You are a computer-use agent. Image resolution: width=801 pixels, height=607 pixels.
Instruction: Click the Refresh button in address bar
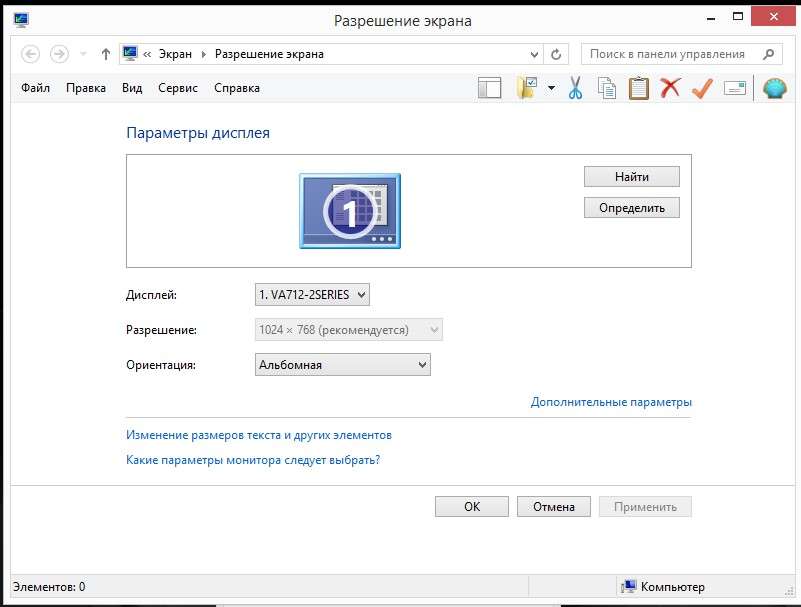coord(556,54)
